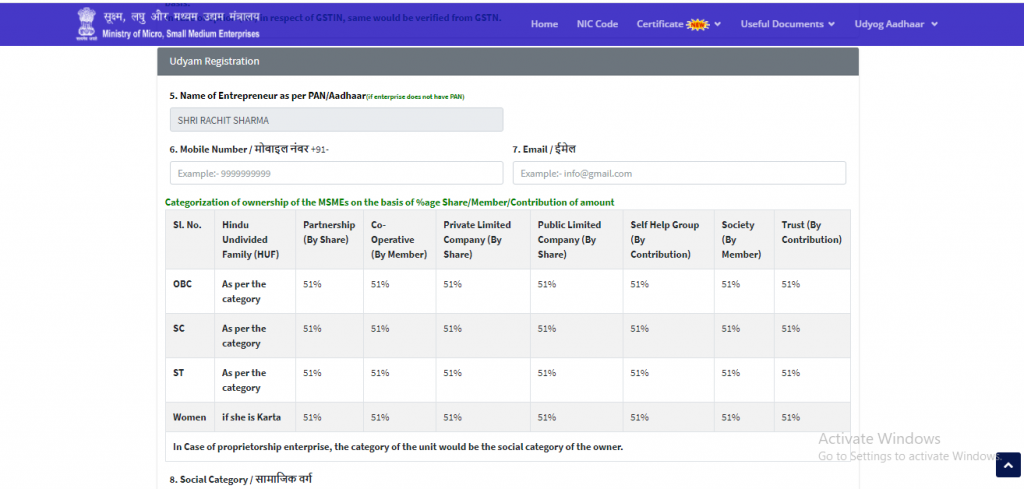Go to the Home page
This screenshot has height=489, width=1024.
pyautogui.click(x=544, y=24)
